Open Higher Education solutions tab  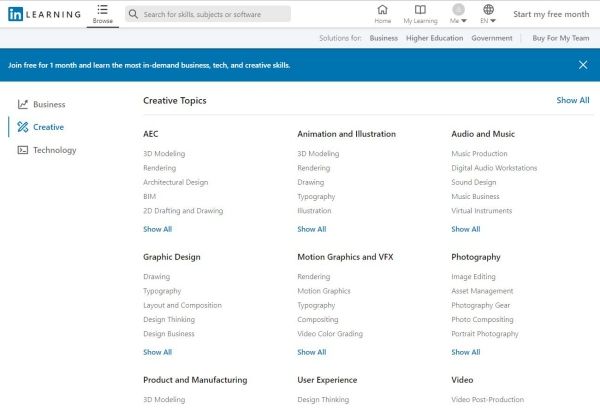433,38
